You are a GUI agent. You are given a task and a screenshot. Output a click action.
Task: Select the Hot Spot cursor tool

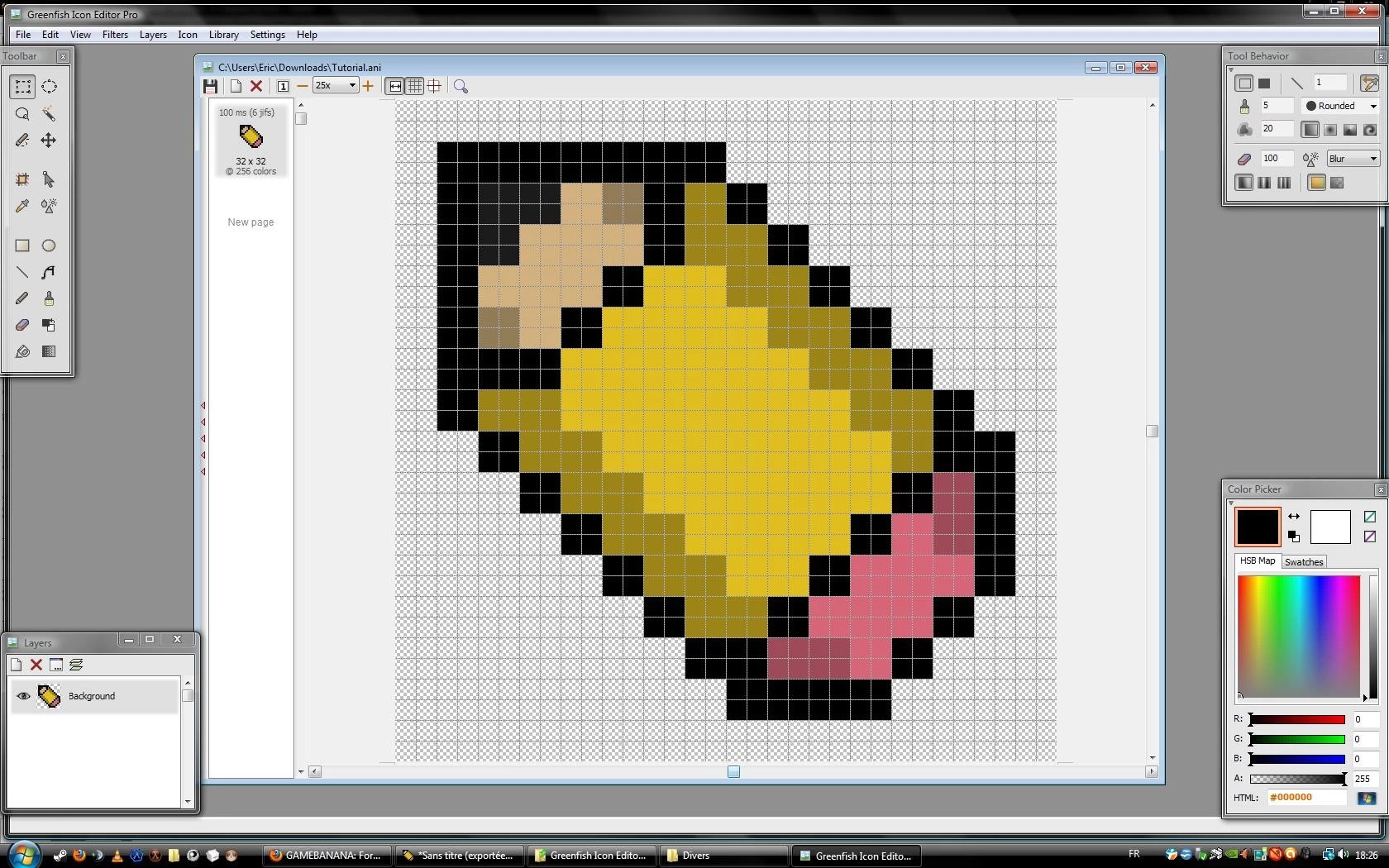coord(49,179)
